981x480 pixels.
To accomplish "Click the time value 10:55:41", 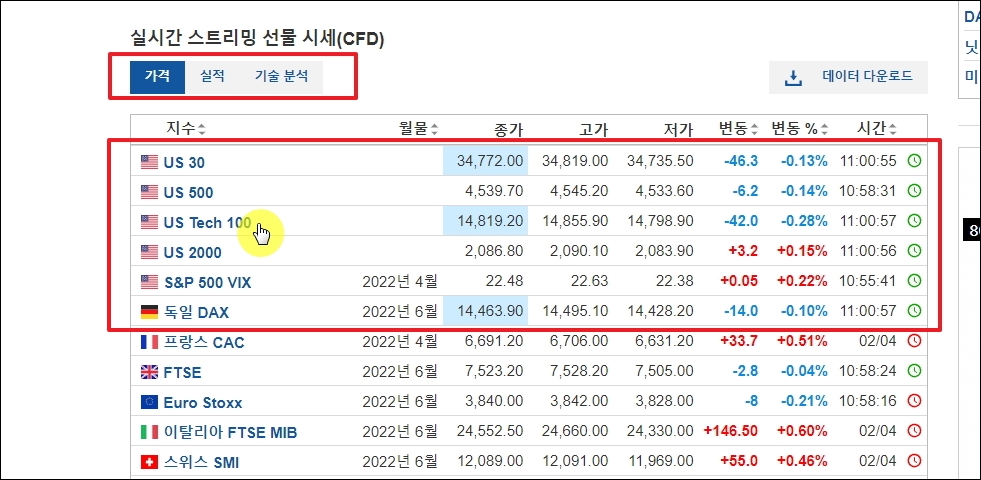I will pyautogui.click(x=868, y=281).
